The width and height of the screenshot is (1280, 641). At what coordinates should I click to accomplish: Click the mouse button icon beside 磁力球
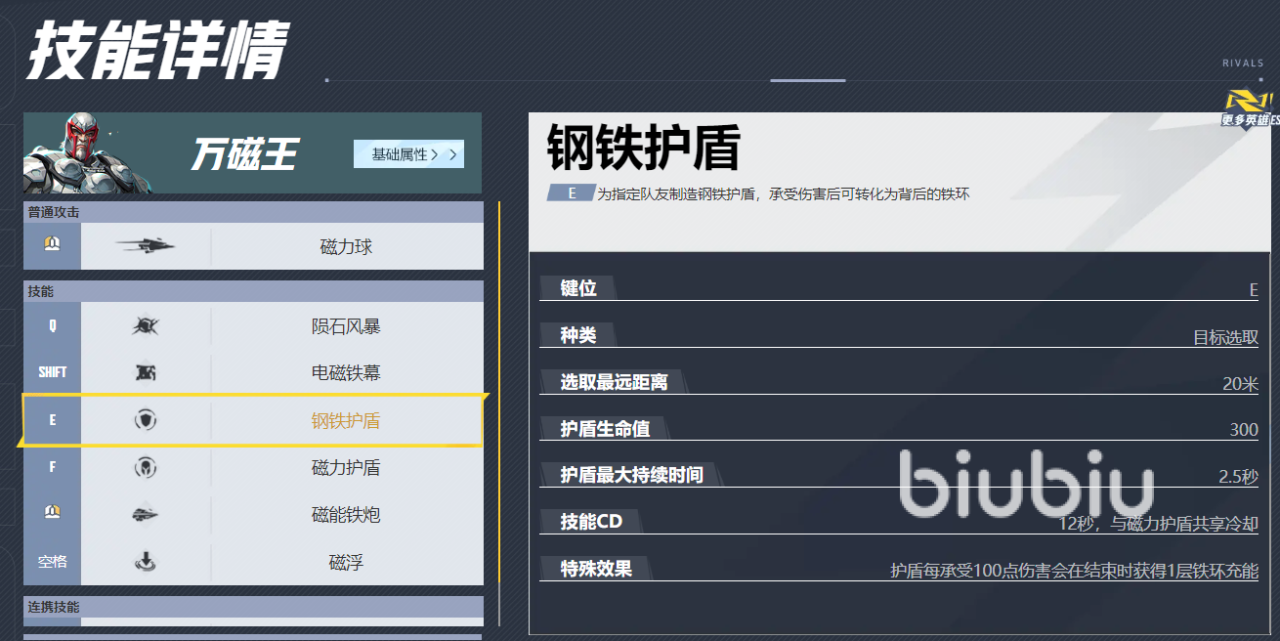tap(52, 244)
